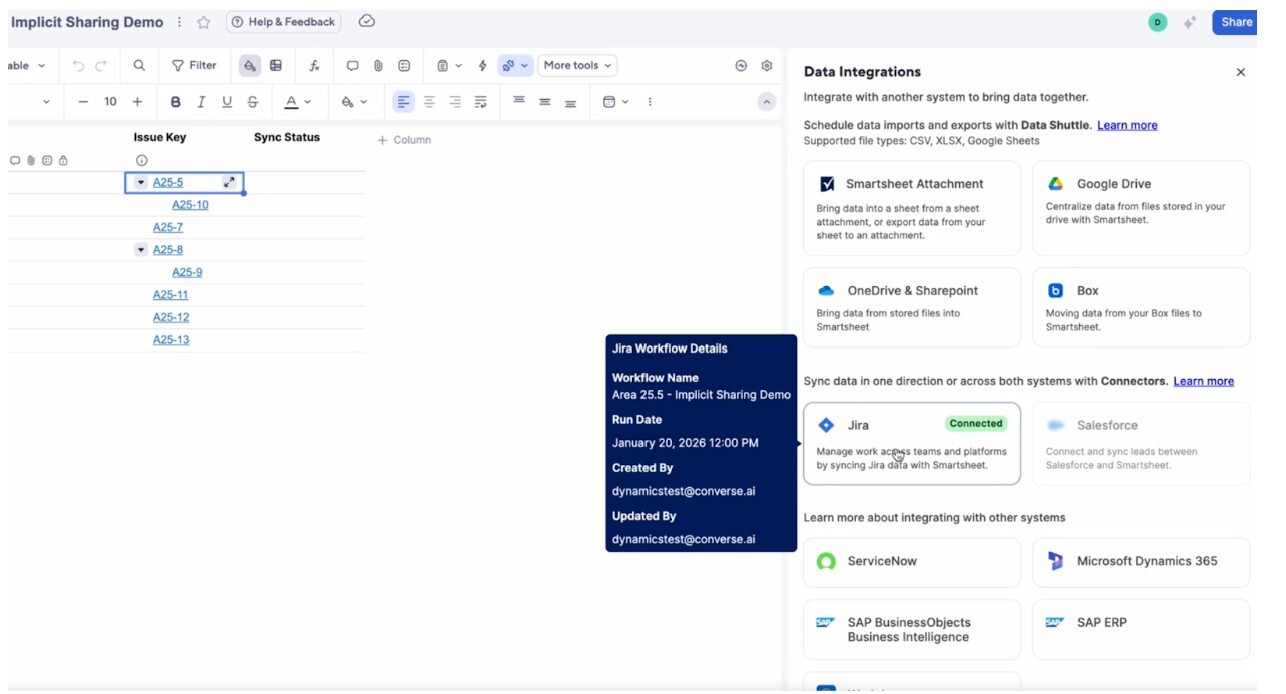This screenshot has width=1286, height=694.
Task: Toggle bold formatting
Action: pyautogui.click(x=176, y=101)
